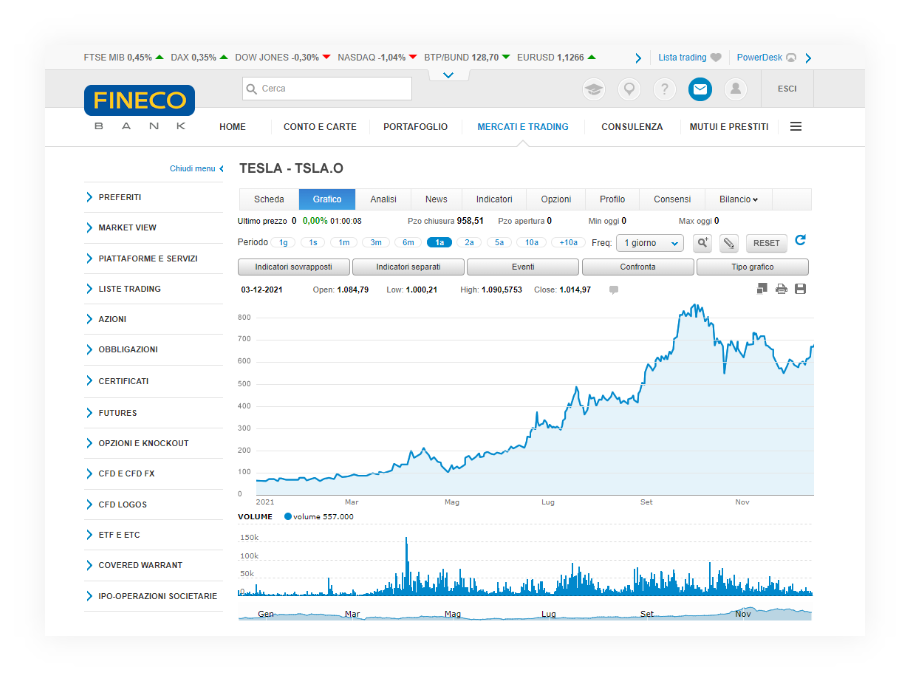This screenshot has height=681, width=910.
Task: Open the Freq 1 giorno dropdown
Action: coord(650,243)
